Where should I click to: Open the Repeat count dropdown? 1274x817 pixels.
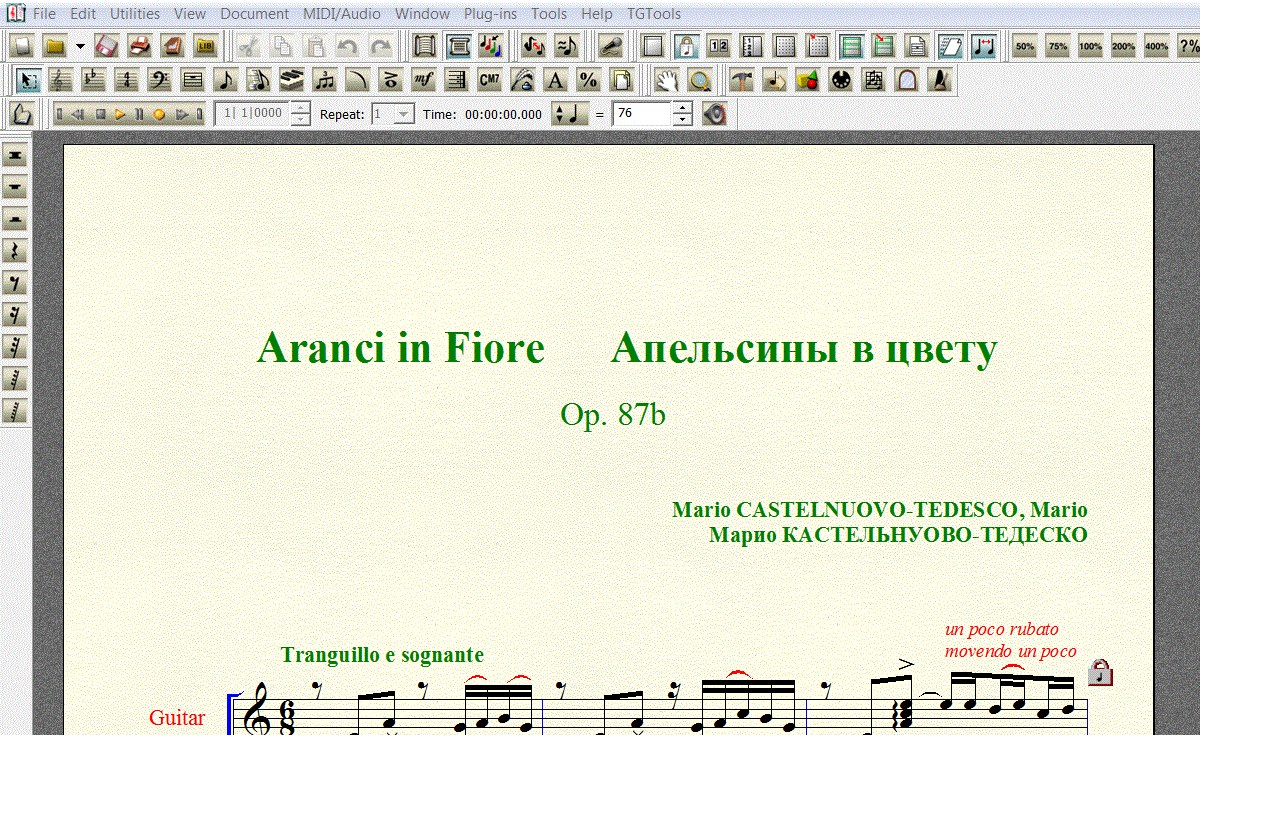(404, 114)
